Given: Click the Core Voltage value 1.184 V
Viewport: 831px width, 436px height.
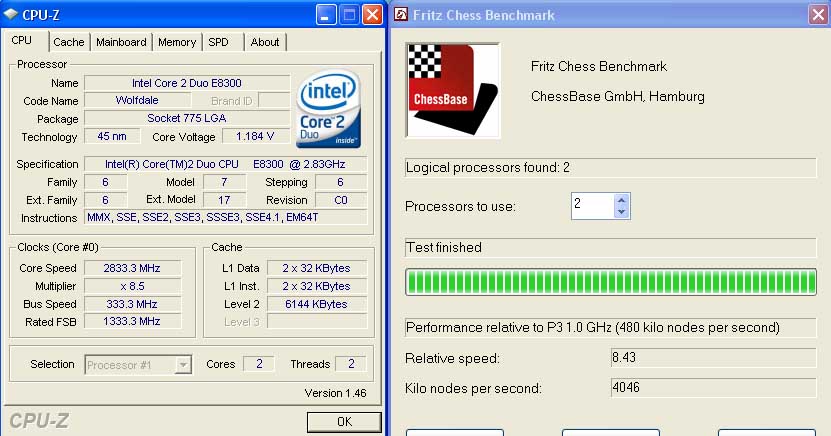Looking at the screenshot, I should 255,136.
